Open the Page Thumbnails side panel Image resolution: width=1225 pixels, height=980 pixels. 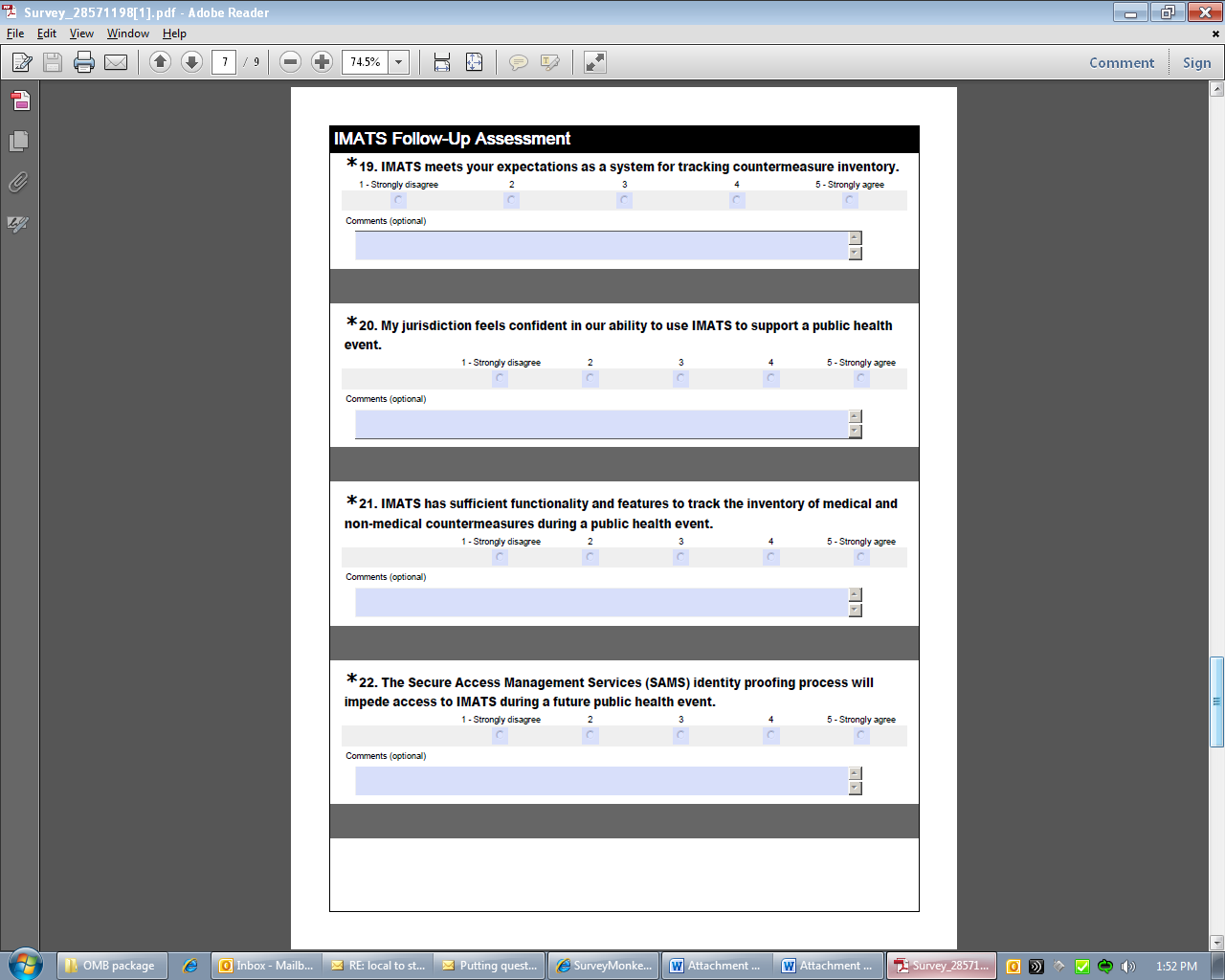[19, 142]
